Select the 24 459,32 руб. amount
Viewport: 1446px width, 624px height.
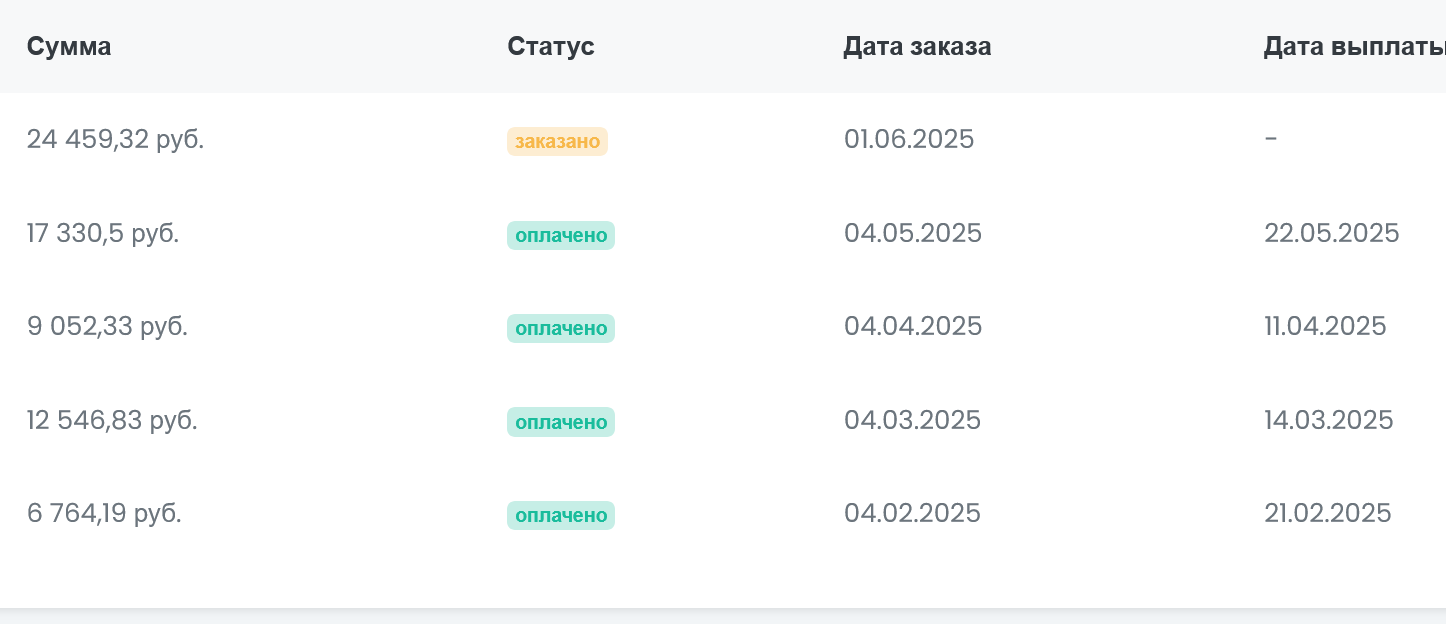[115, 140]
